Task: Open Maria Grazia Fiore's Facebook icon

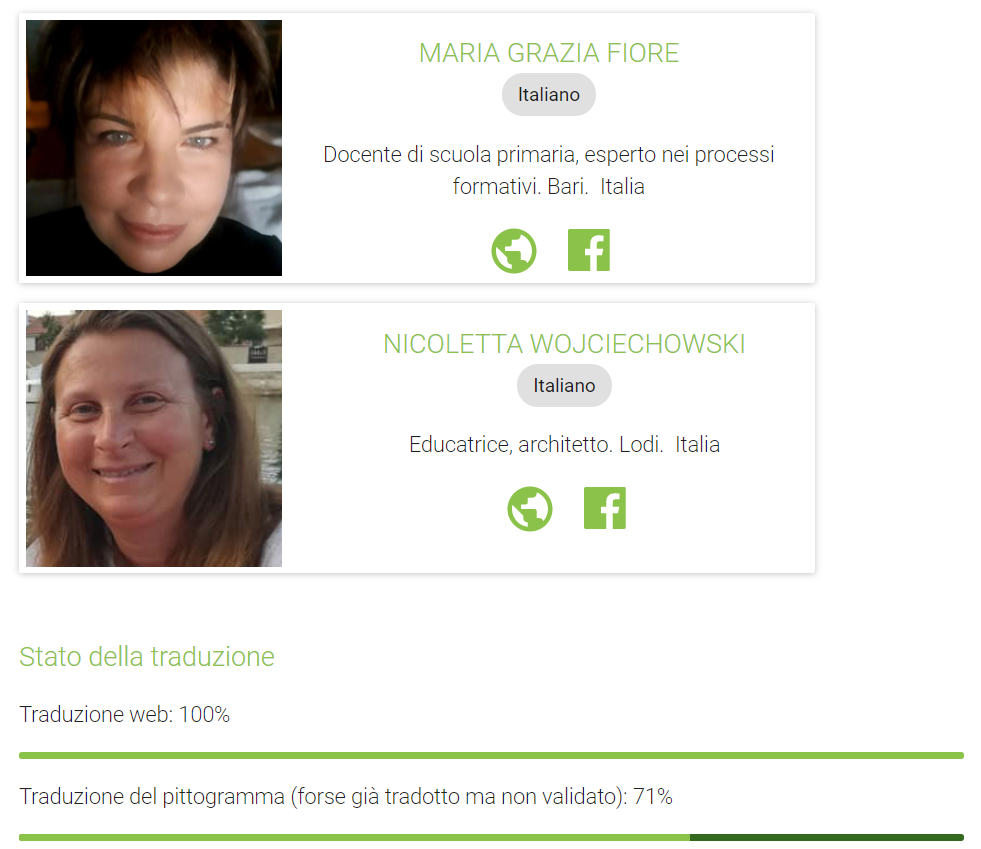Action: coord(589,250)
